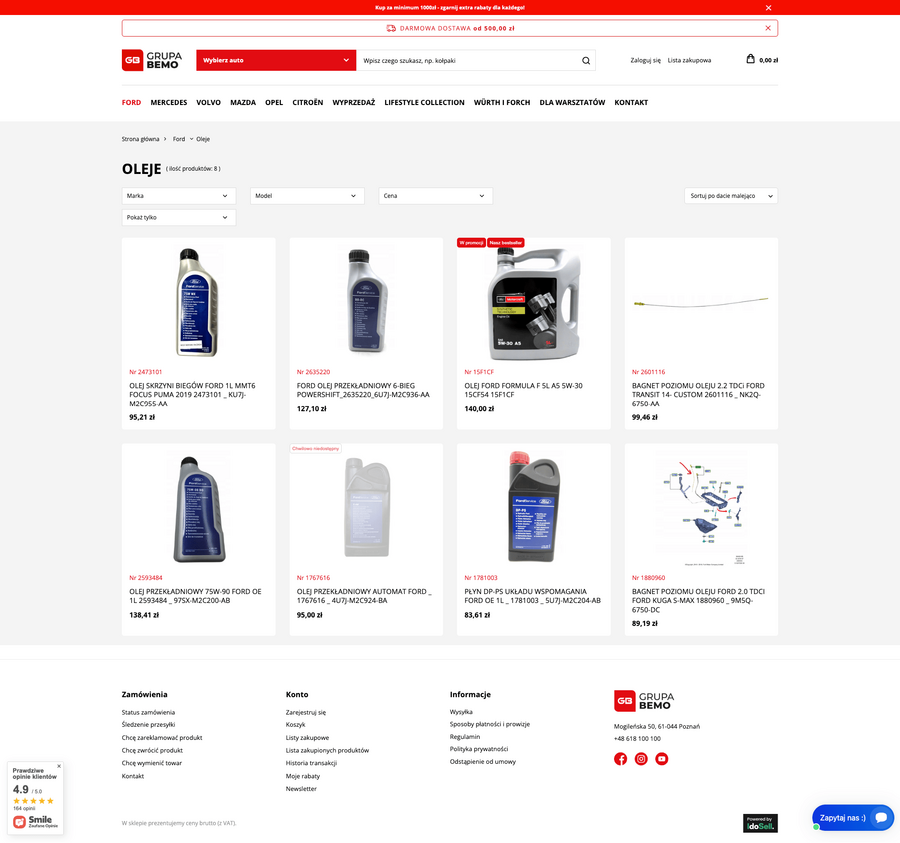
Task: Change sorting via Sortuj po dacie malejąco
Action: pyautogui.click(x=731, y=196)
